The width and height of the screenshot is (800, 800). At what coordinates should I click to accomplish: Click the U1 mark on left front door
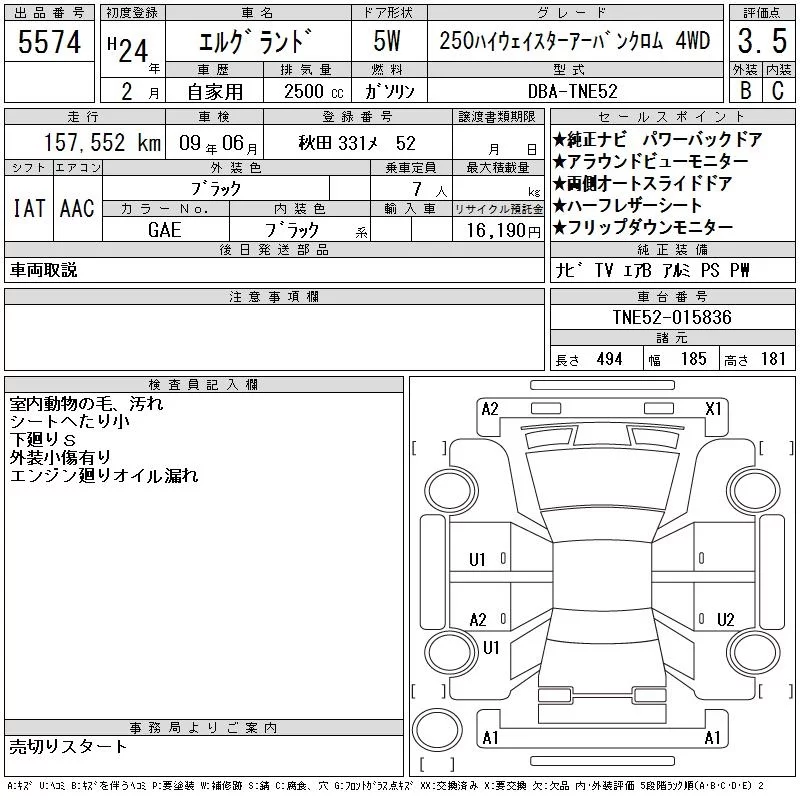tap(477, 560)
